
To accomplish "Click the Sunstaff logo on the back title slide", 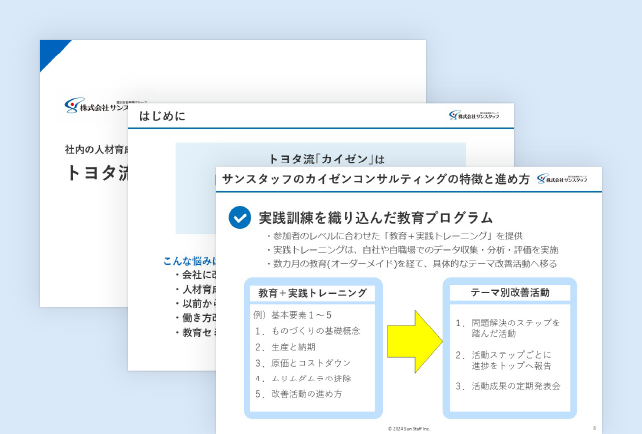I will click(97, 106).
